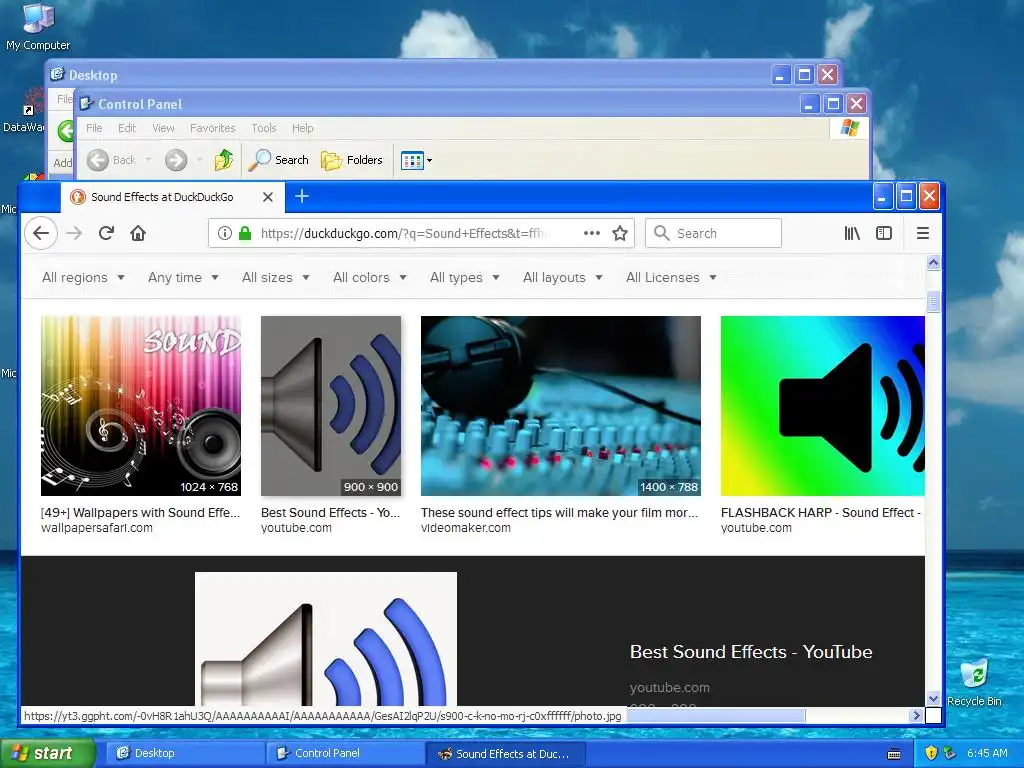Expand the All colors filter
1024x768 pixels.
pyautogui.click(x=370, y=278)
